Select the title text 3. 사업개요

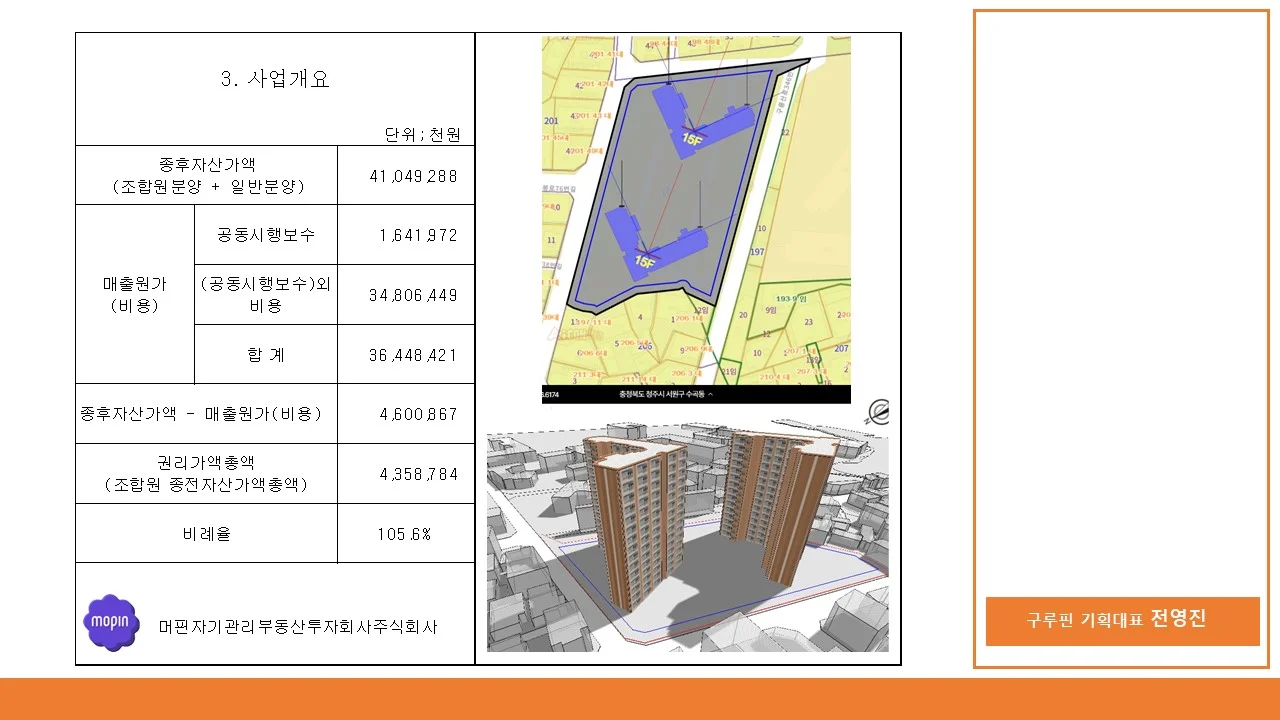275,80
